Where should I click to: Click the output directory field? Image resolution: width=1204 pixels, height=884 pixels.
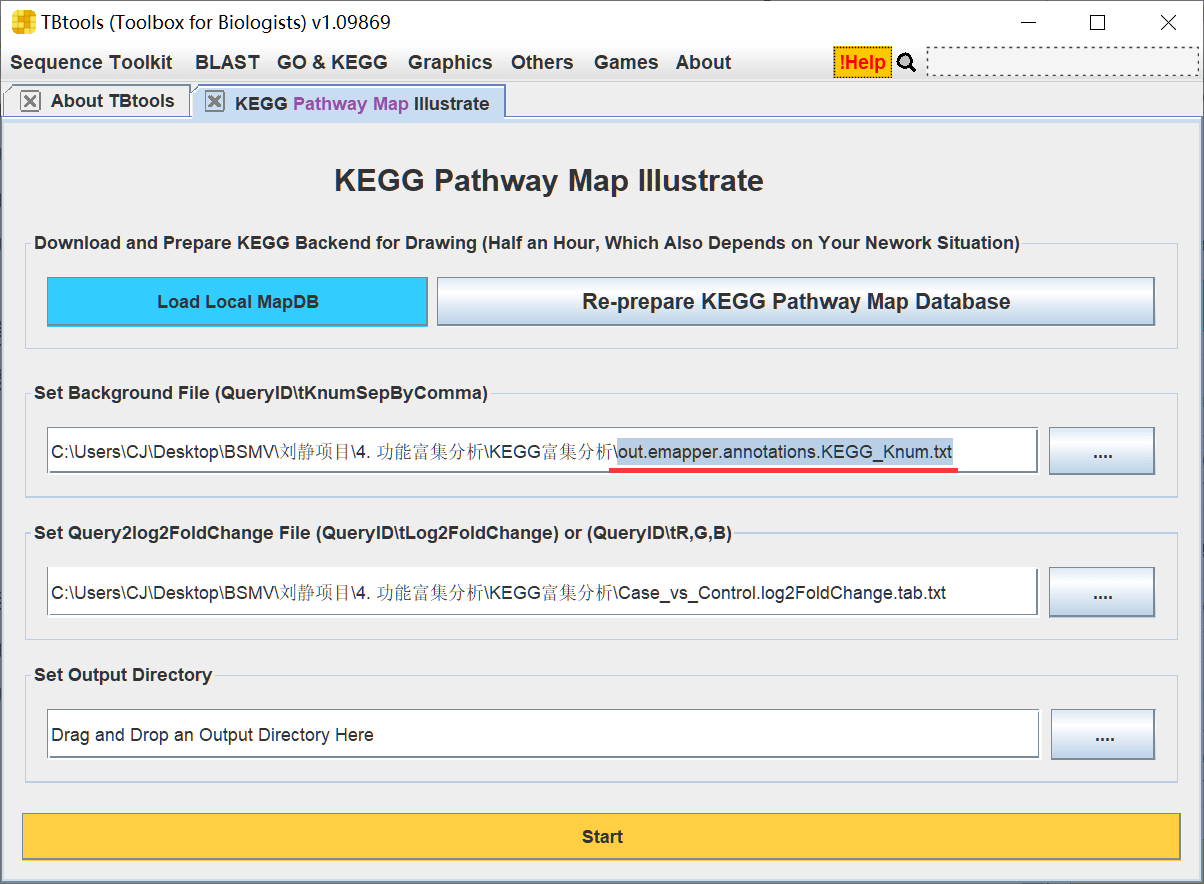(x=542, y=734)
